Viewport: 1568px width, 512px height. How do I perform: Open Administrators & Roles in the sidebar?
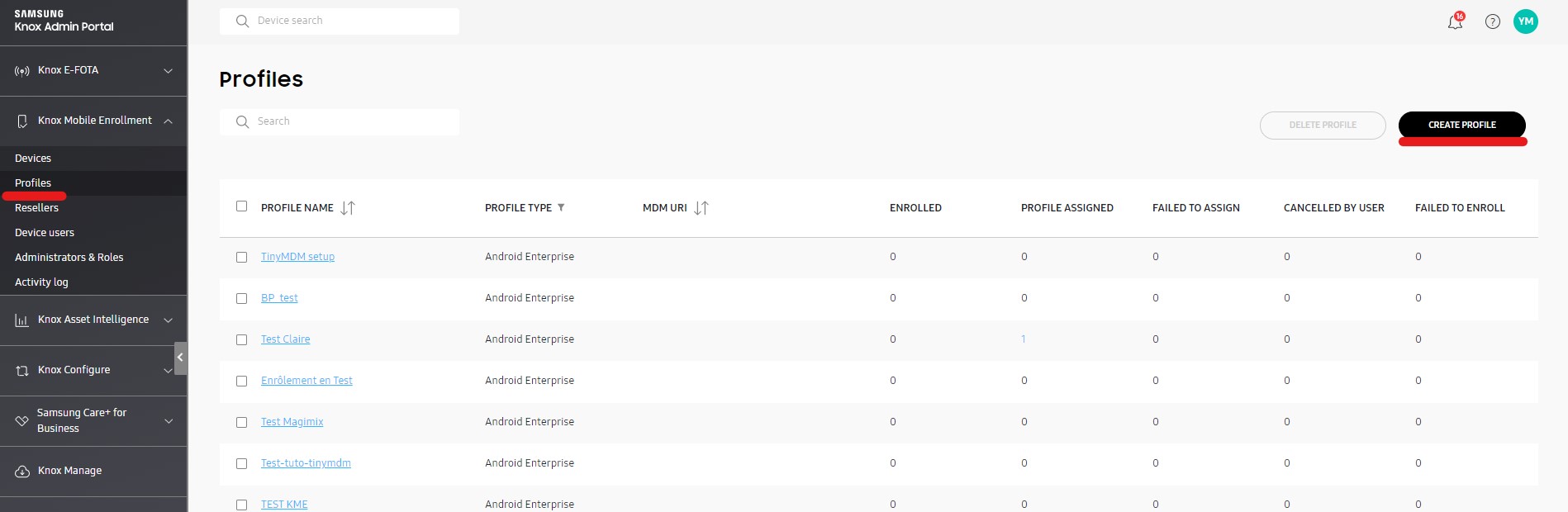[69, 258]
